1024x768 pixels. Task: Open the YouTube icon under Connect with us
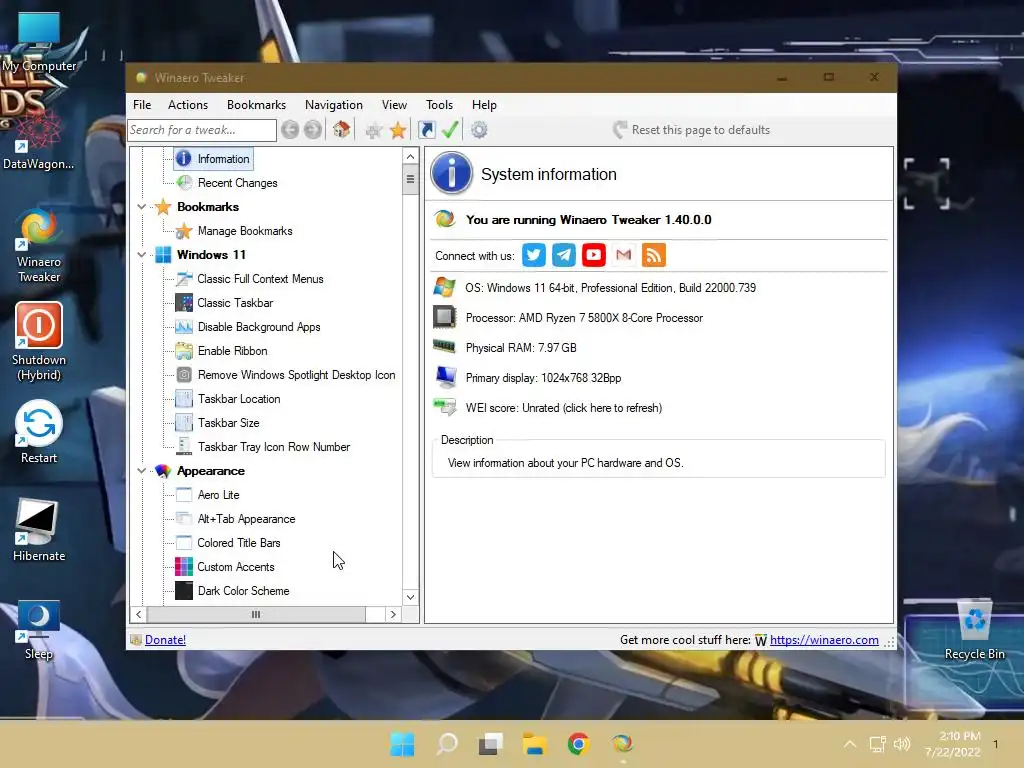tap(594, 255)
